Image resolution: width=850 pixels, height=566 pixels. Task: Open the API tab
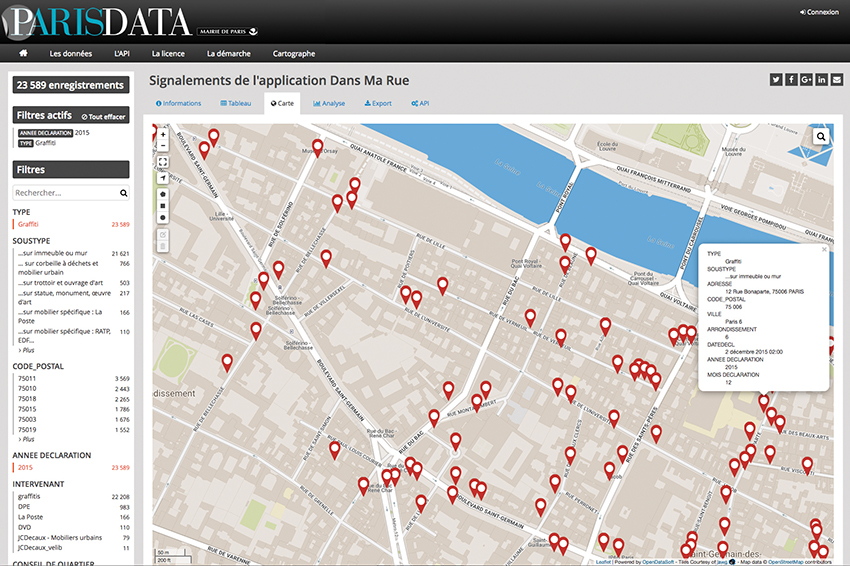point(420,103)
